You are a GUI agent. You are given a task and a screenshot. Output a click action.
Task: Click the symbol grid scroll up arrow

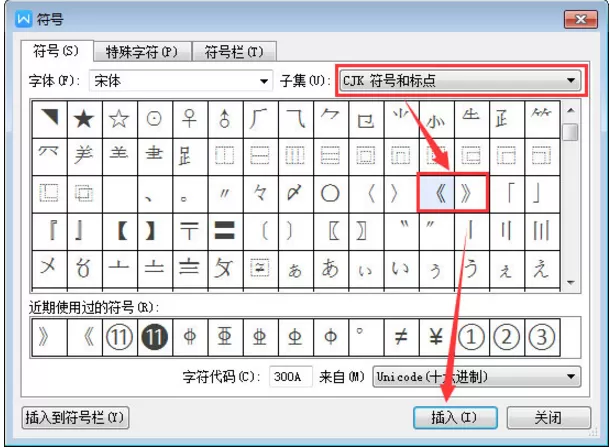click(571, 111)
